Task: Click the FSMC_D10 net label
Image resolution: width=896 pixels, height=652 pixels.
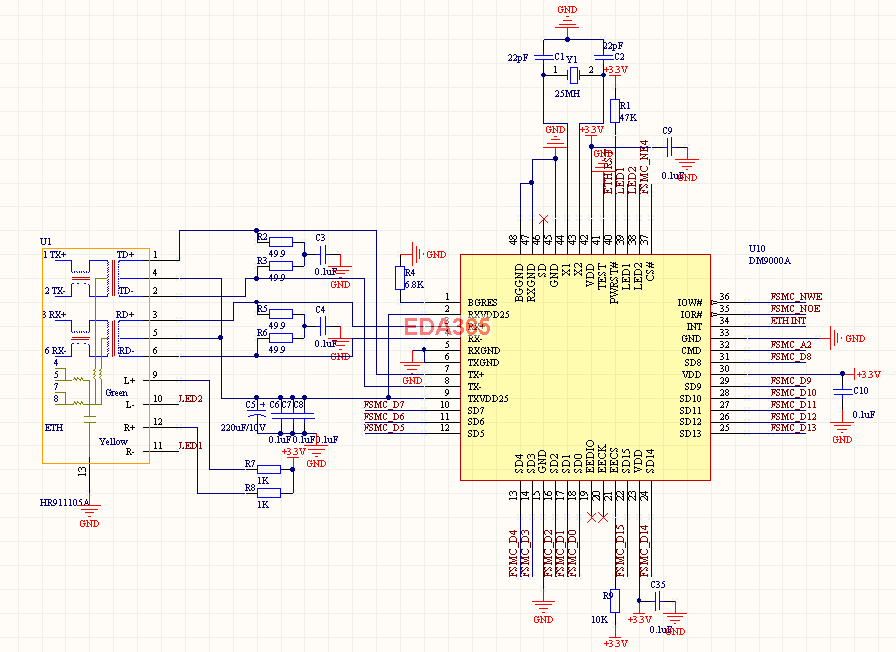Action: pyautogui.click(x=793, y=393)
